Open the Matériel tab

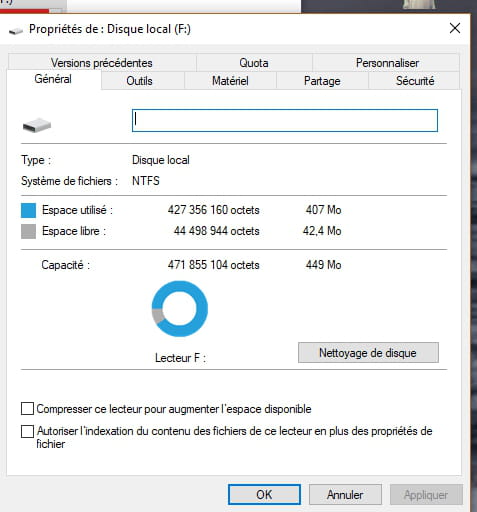point(230,81)
